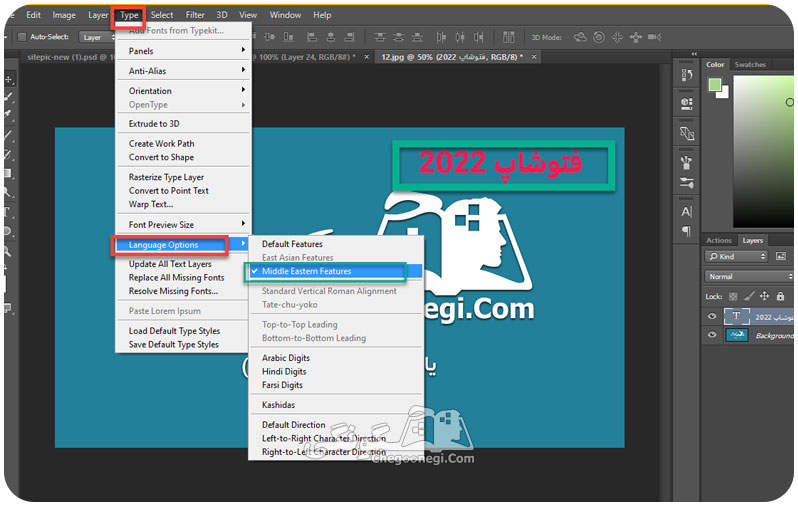This screenshot has height=508, width=798.
Task: Open the Character panel icon
Action: click(x=687, y=211)
